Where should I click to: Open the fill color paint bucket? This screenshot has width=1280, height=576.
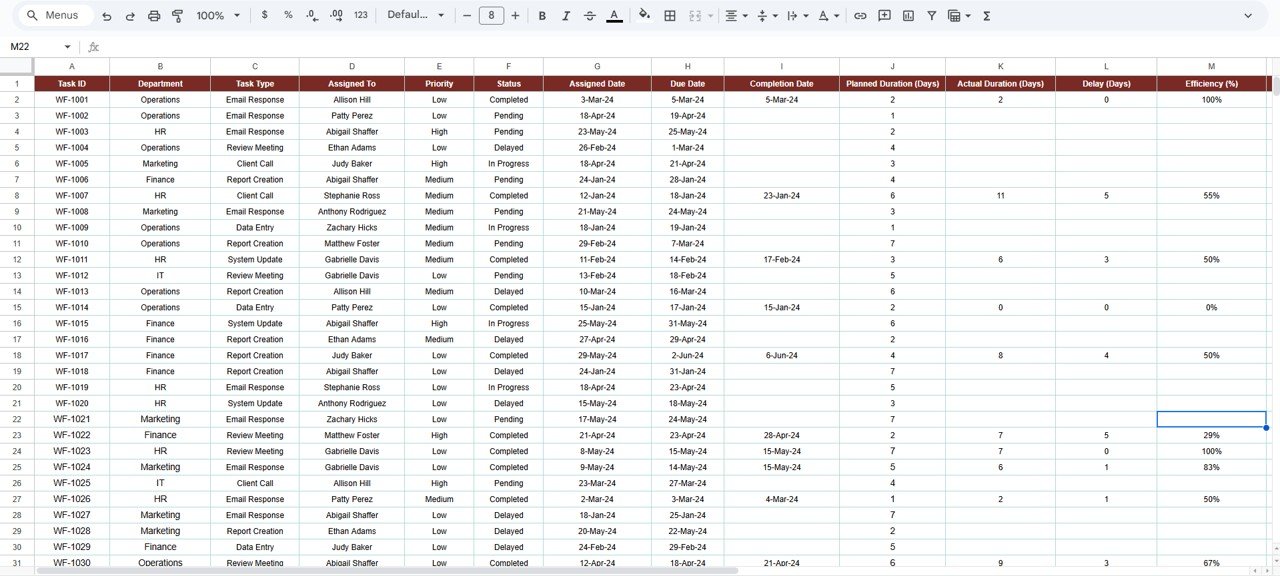tap(644, 16)
